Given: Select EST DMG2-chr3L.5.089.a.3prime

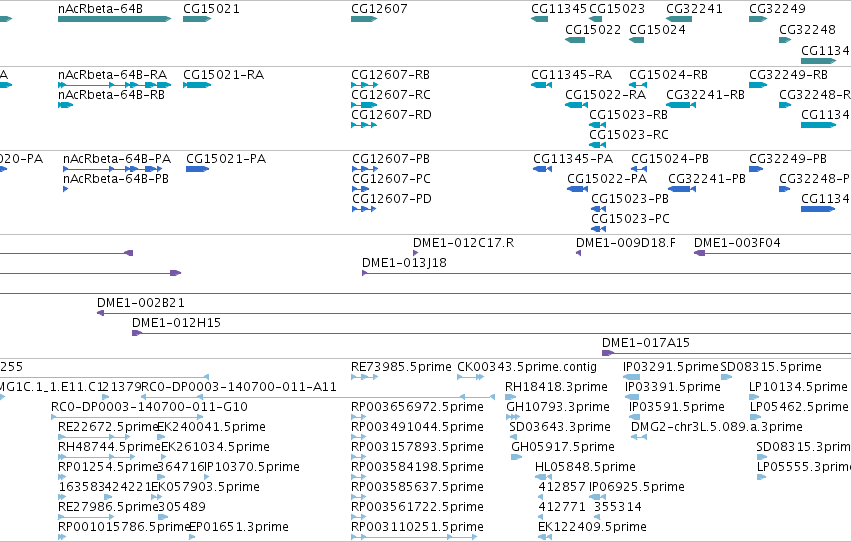Looking at the screenshot, I should [639, 437].
